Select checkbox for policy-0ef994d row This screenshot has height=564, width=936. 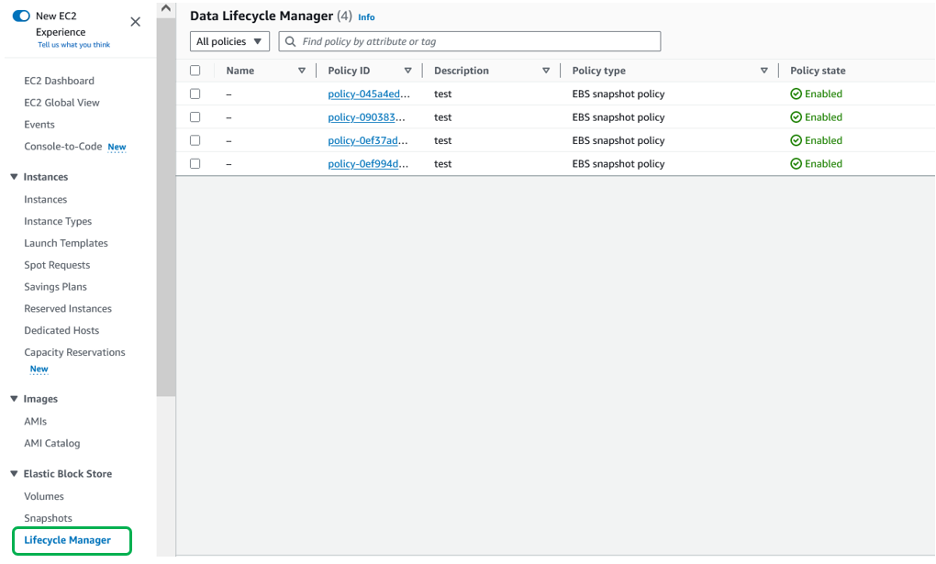pyautogui.click(x=195, y=164)
